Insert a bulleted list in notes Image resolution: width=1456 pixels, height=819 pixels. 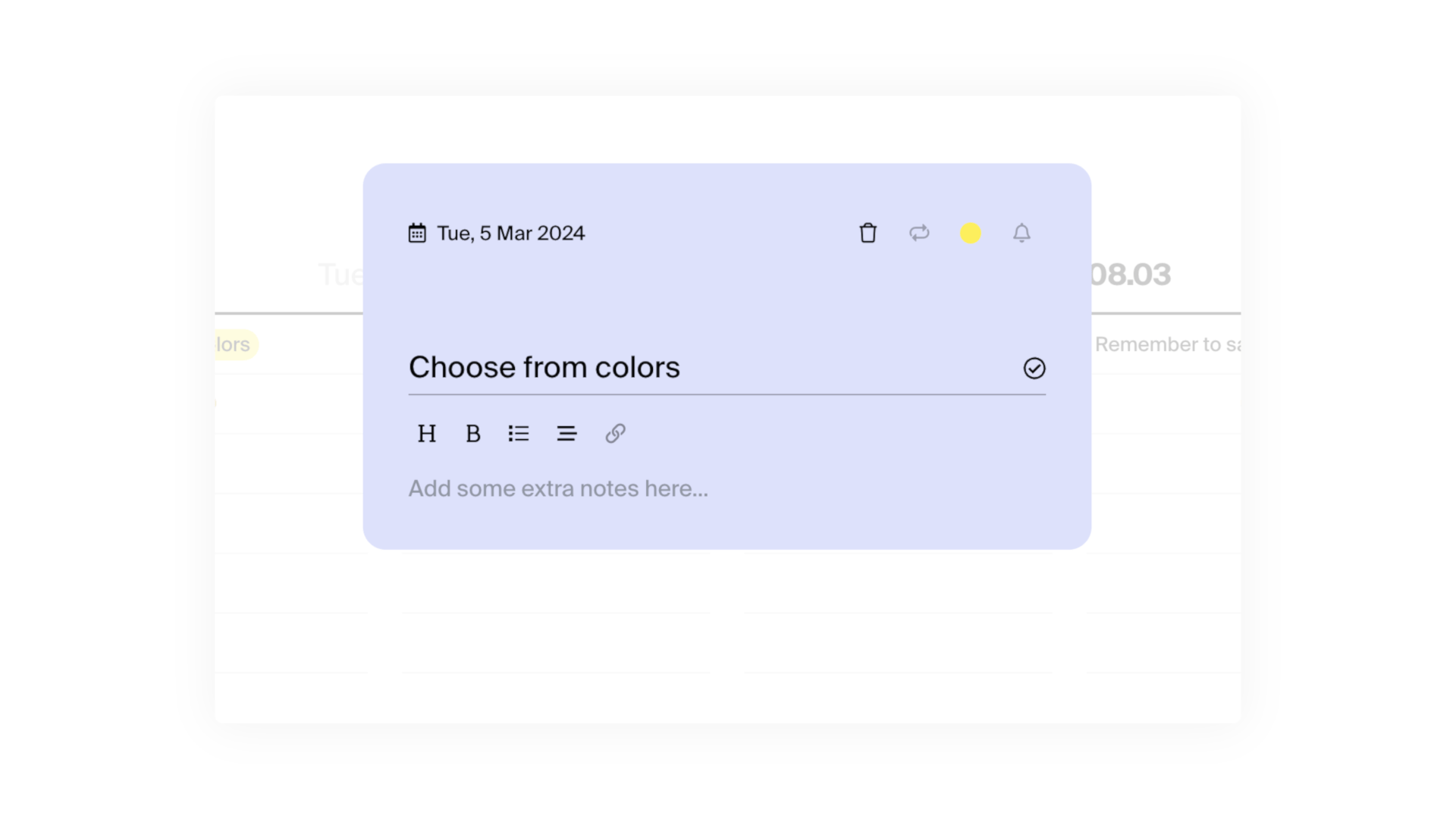click(x=519, y=434)
